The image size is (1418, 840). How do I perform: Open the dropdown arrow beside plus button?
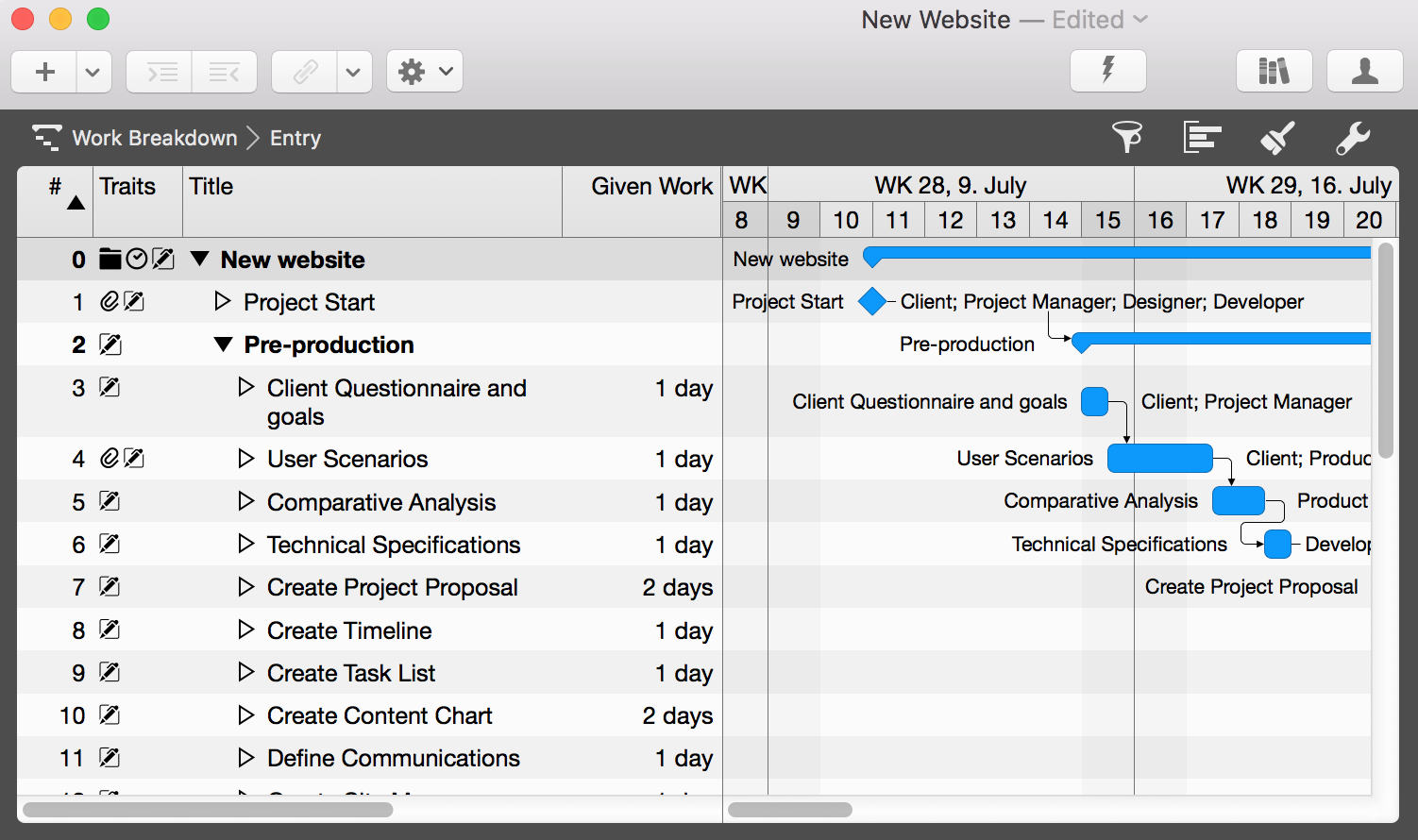[x=93, y=72]
